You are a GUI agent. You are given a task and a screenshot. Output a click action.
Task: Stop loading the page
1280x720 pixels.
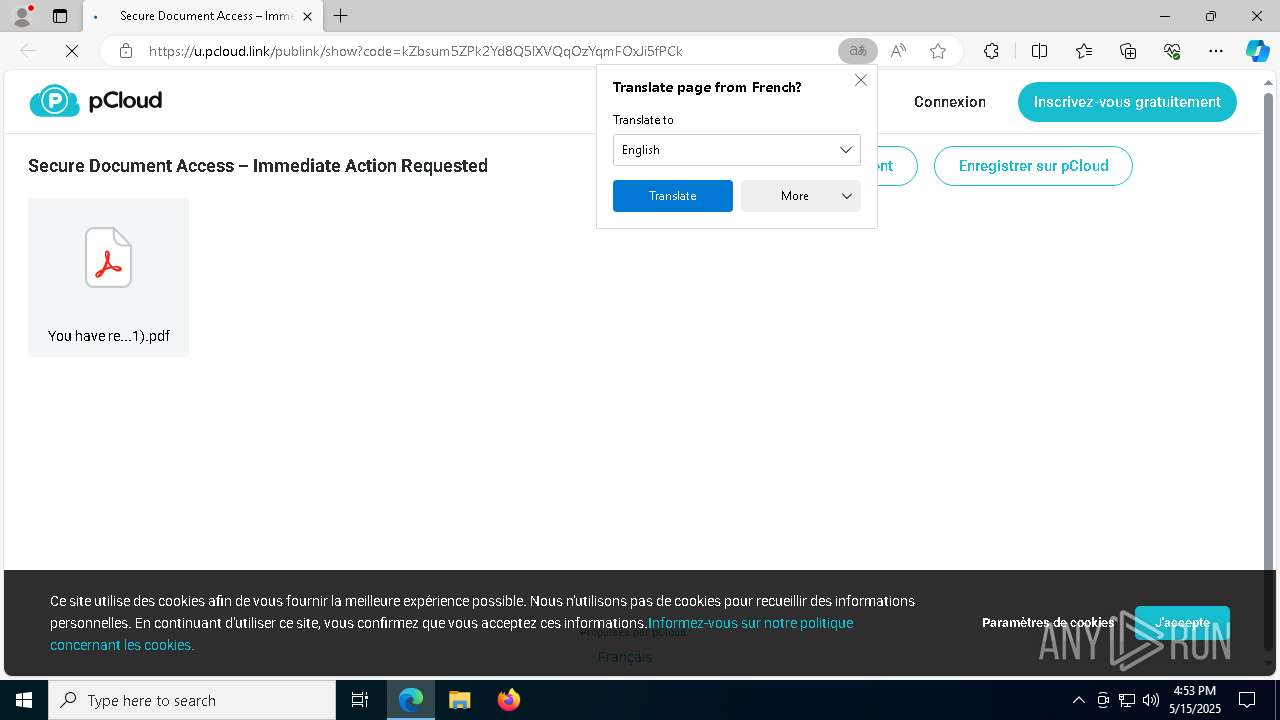pos(72,51)
